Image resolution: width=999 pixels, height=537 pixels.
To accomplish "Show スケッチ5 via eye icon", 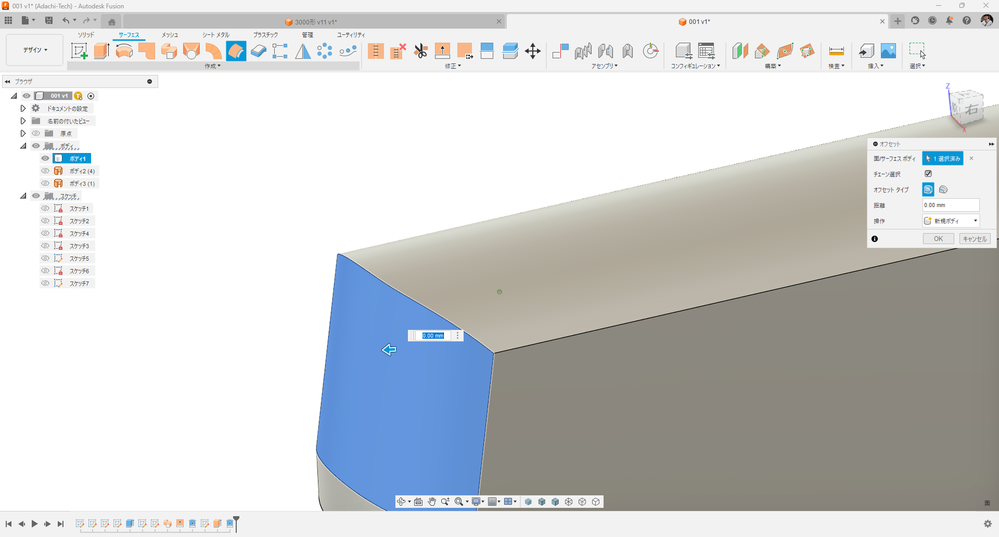I will [x=45, y=259].
